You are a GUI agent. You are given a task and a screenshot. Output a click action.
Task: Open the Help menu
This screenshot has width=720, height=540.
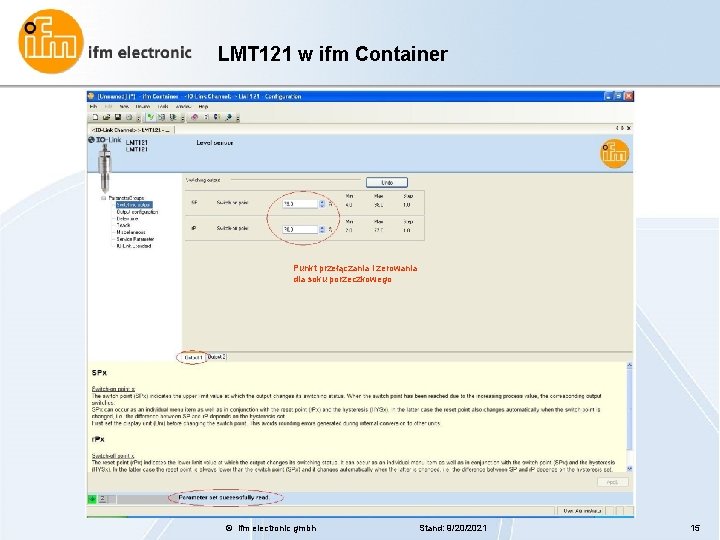pos(203,107)
